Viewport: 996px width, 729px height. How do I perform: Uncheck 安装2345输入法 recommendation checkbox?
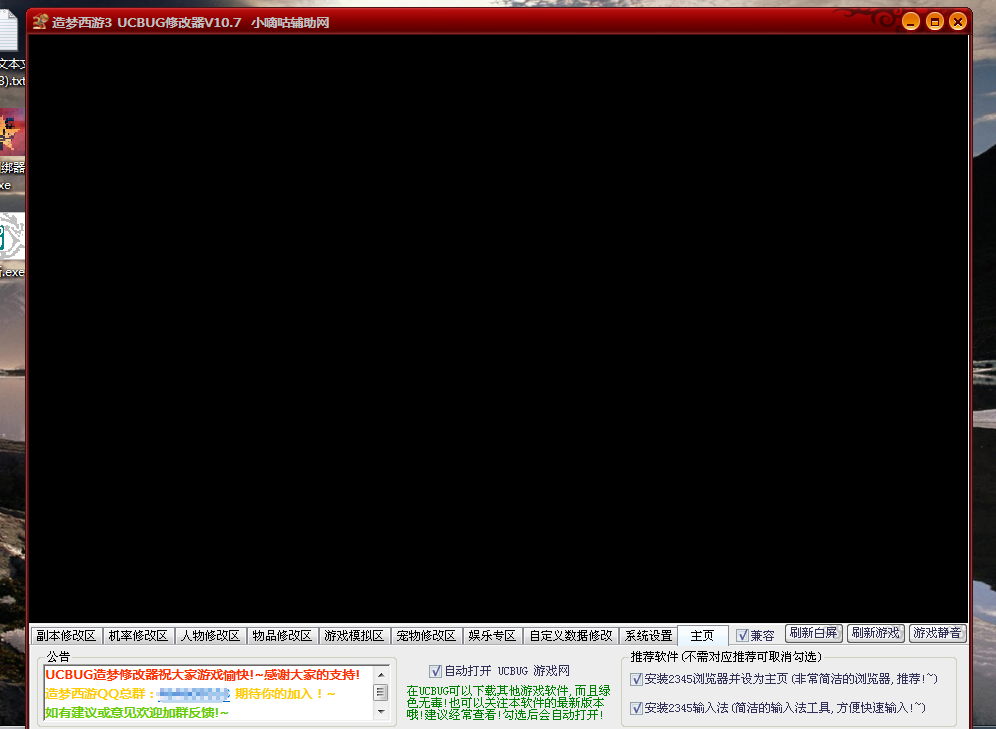tap(636, 708)
